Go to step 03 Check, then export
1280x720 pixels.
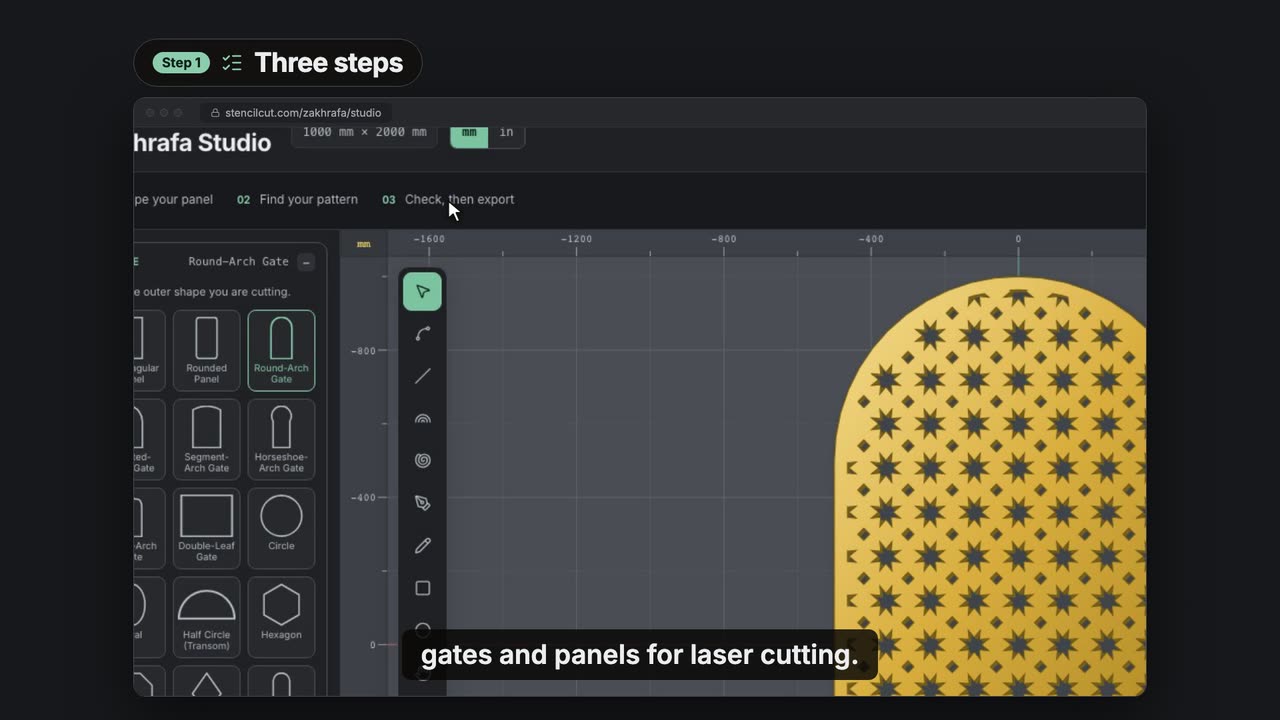pos(448,200)
